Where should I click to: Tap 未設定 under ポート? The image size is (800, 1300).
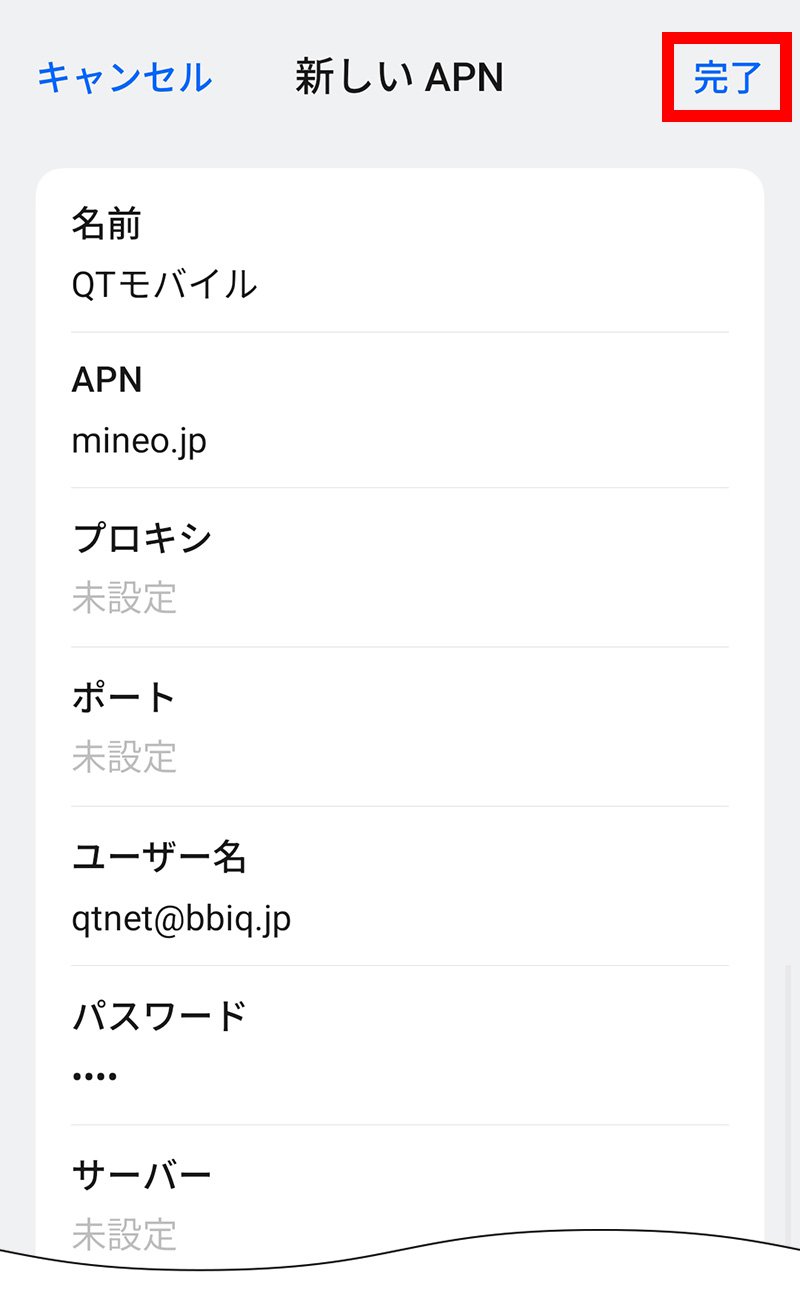click(x=124, y=757)
